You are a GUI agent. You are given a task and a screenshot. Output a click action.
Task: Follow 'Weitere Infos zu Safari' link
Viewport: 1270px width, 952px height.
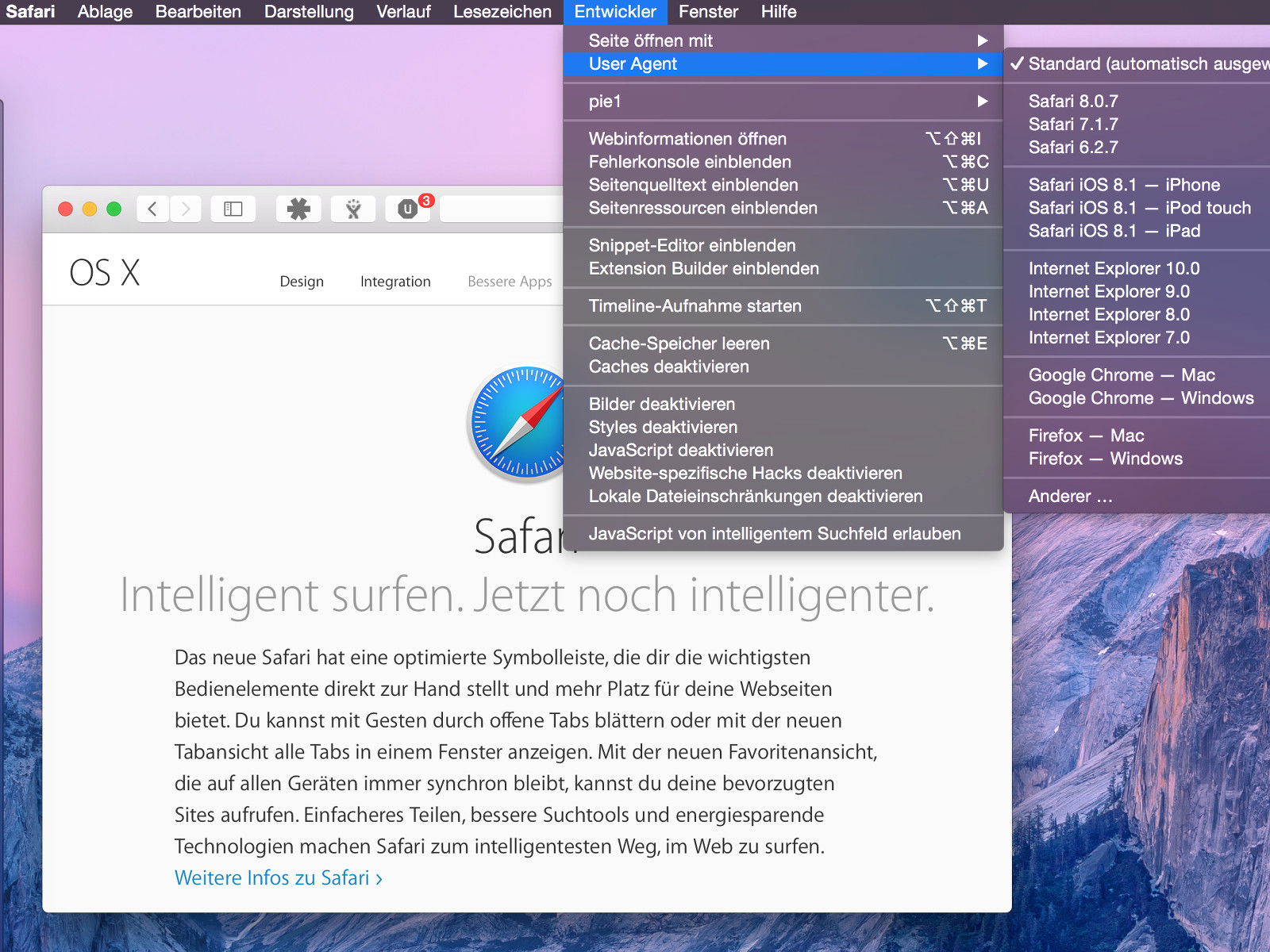(279, 878)
